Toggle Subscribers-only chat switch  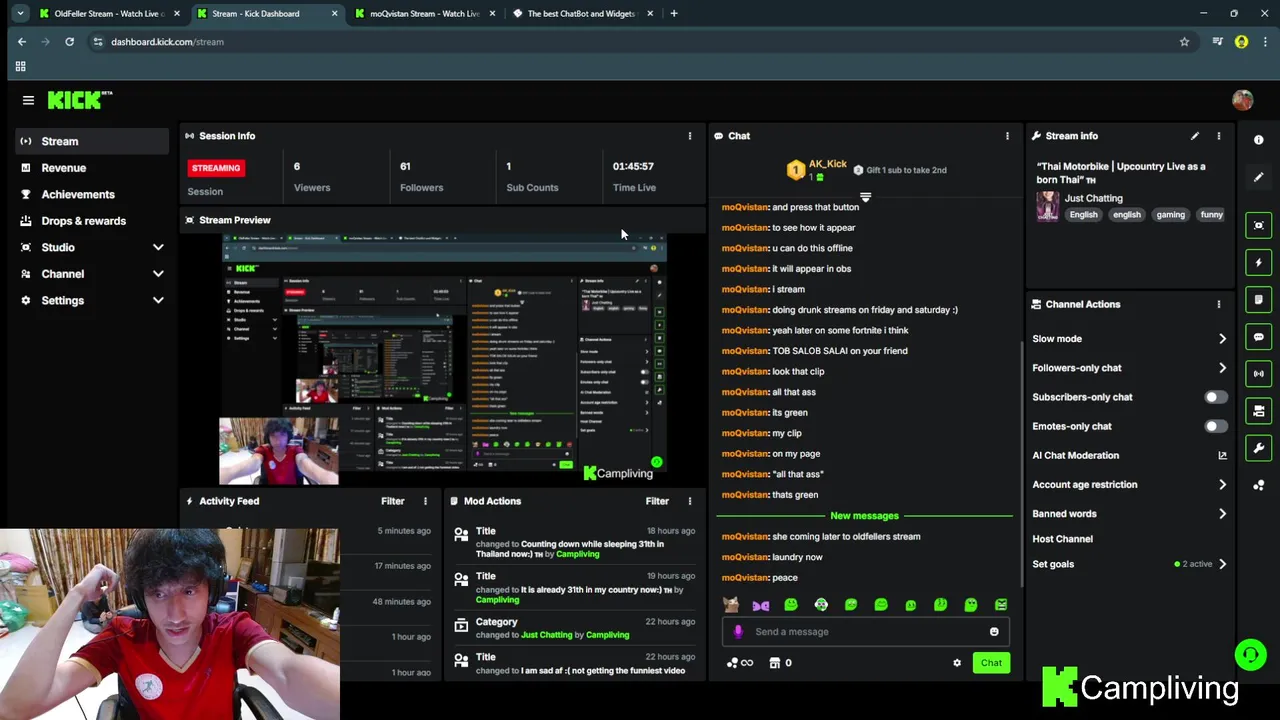tap(1215, 397)
